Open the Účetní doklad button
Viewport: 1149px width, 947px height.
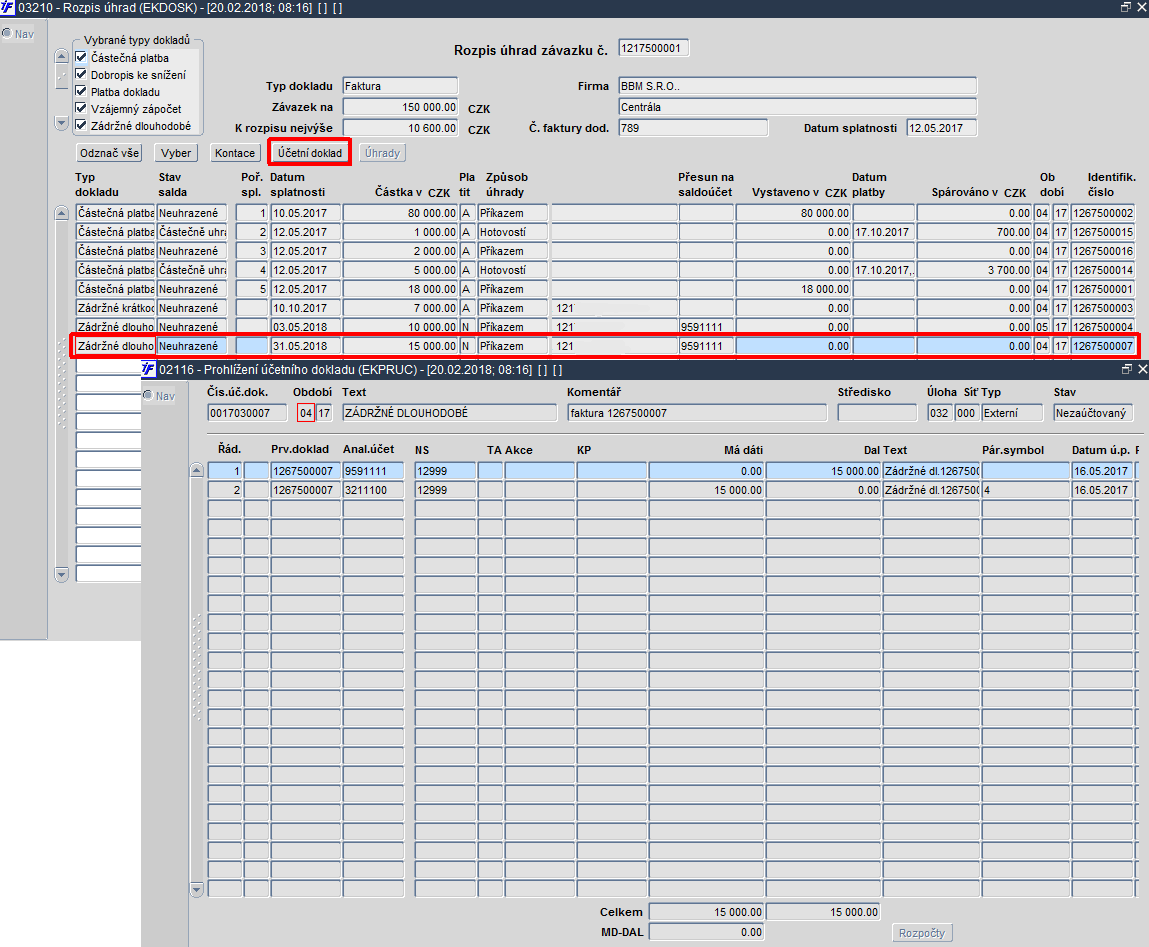coord(309,152)
